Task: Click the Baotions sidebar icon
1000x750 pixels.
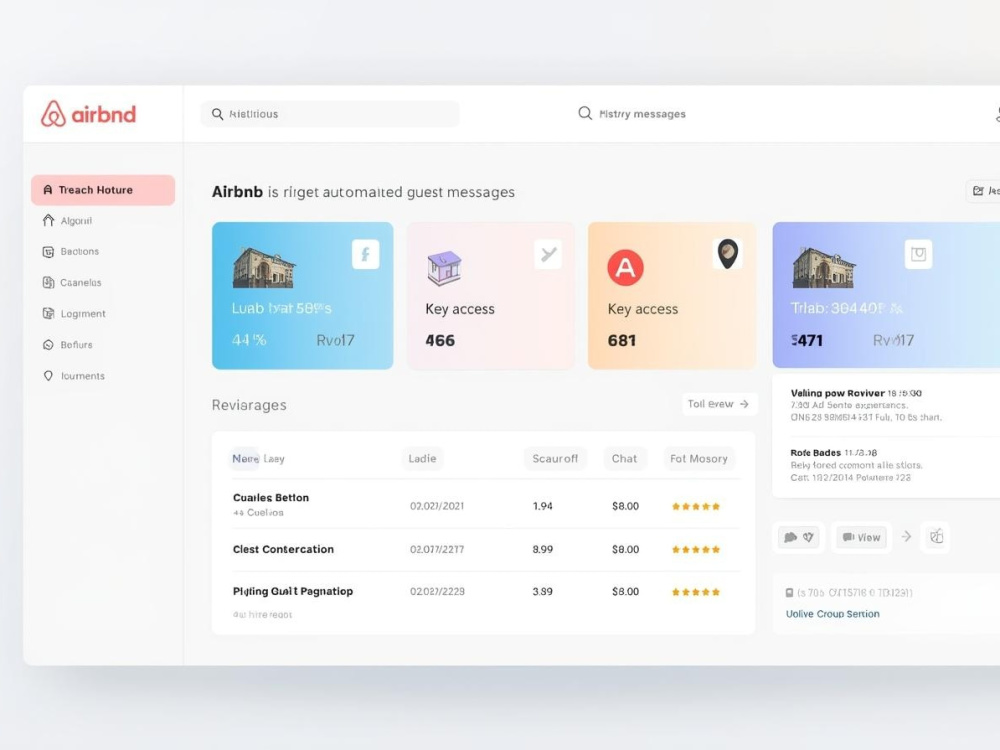Action: click(48, 251)
